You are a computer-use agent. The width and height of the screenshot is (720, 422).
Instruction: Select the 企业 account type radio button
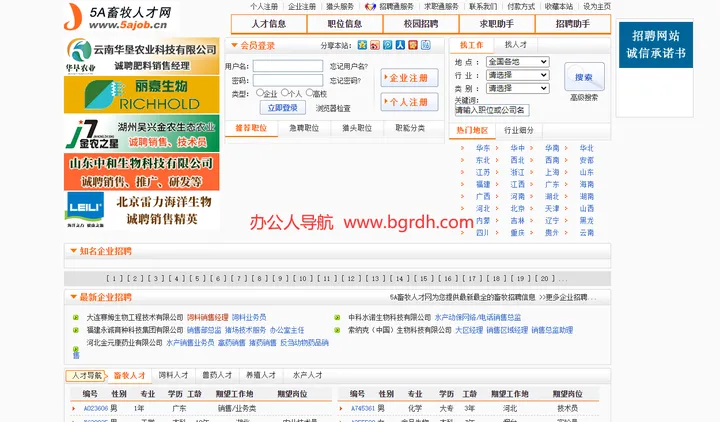pyautogui.click(x=260, y=93)
